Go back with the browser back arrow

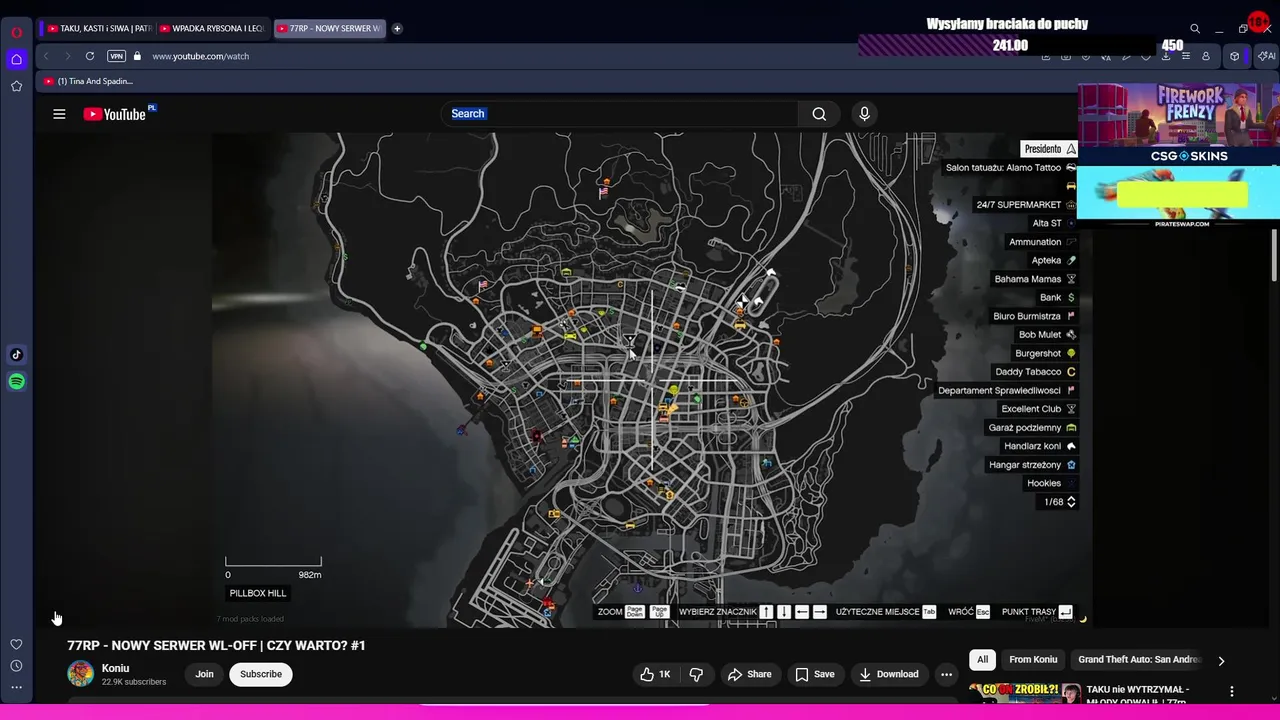tap(46, 56)
